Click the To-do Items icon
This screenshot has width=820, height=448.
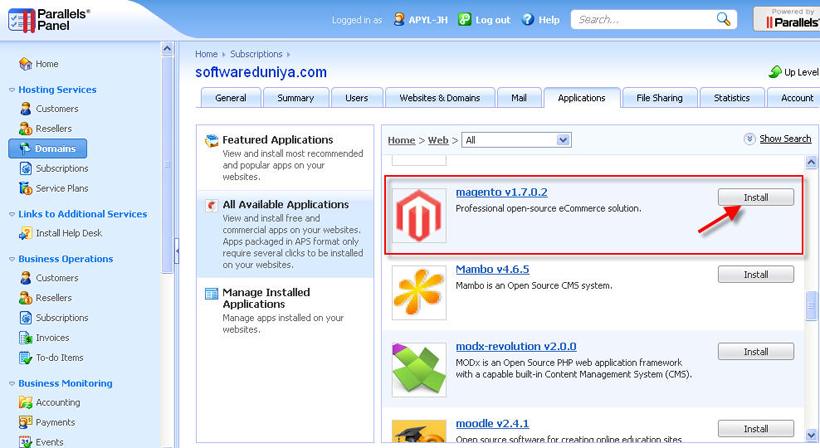[25, 358]
